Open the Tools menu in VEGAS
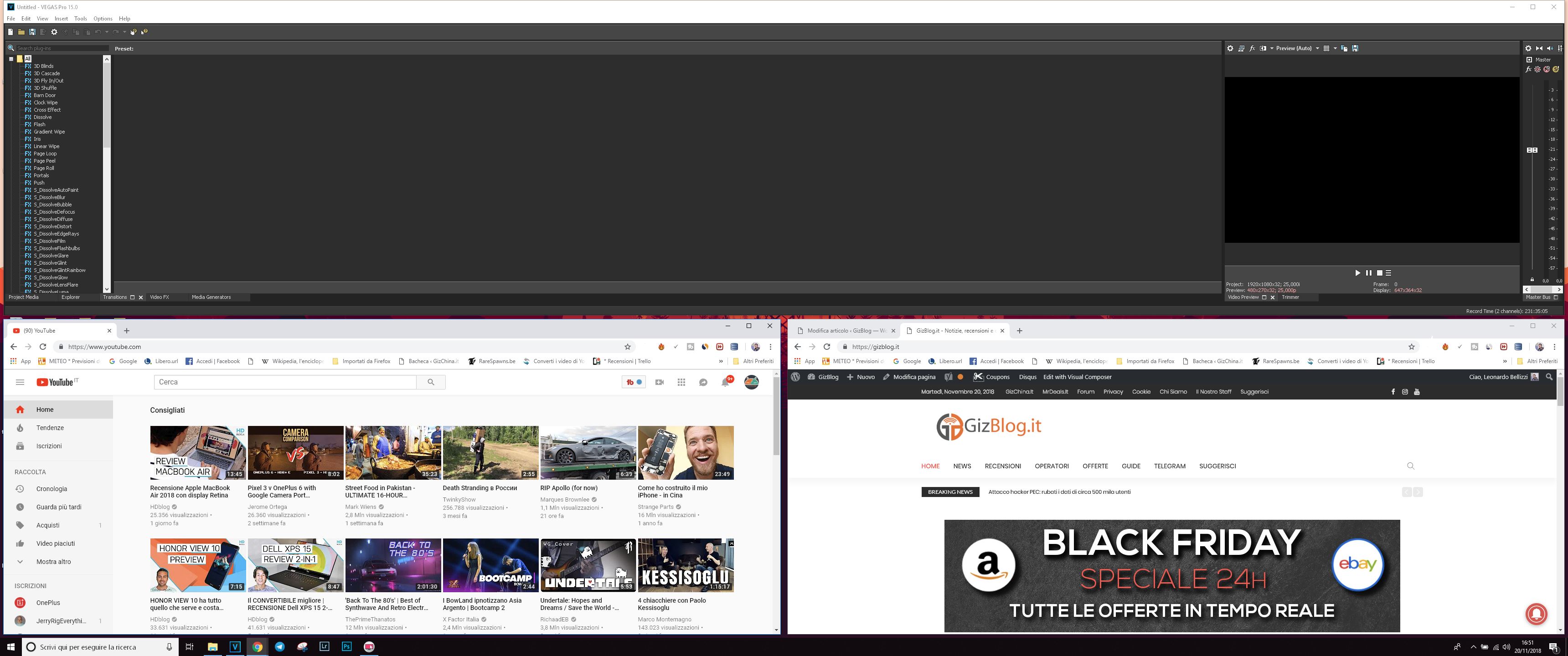Viewport: 1568px width, 656px height. (80, 19)
